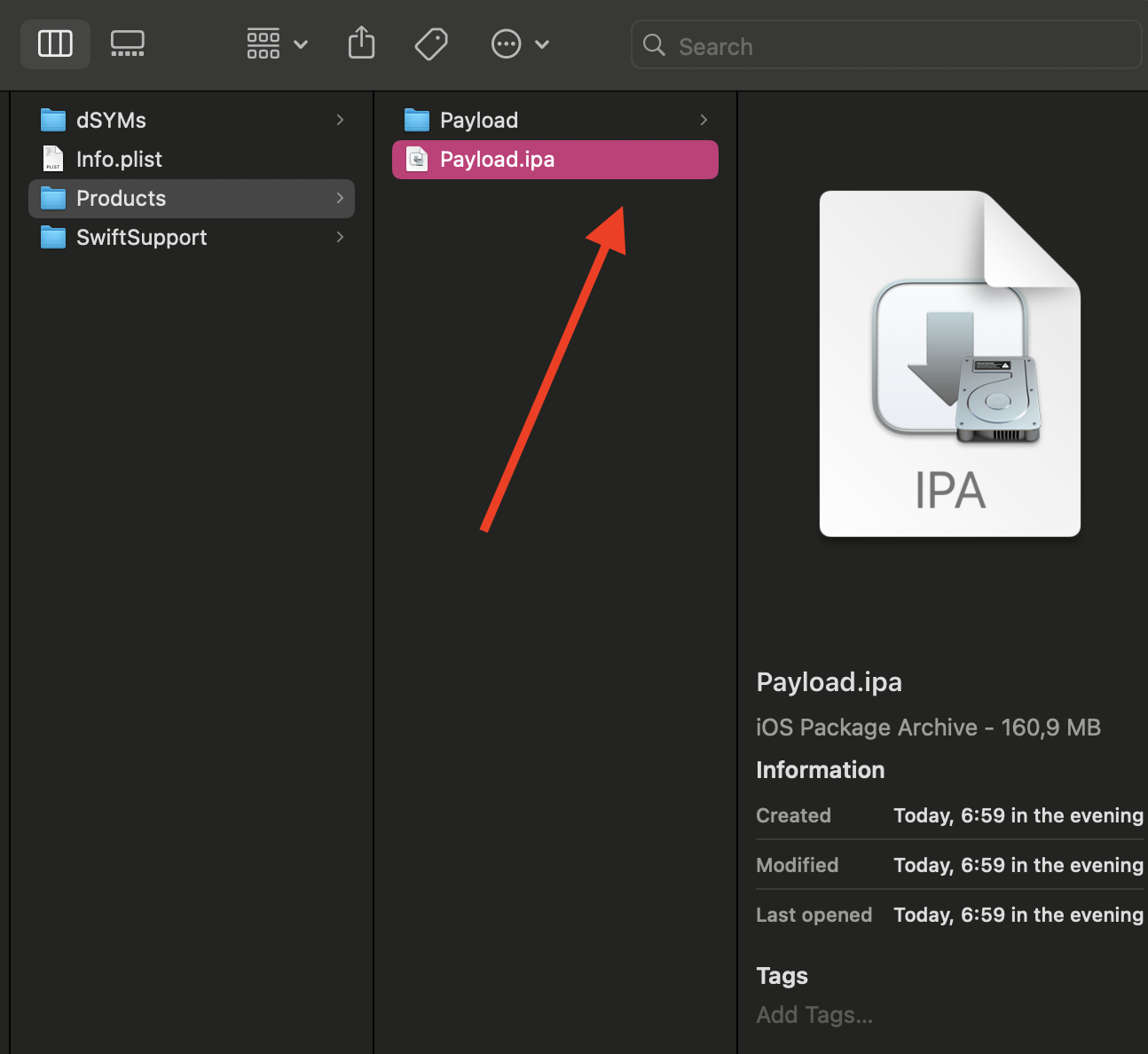This screenshot has height=1054, width=1148.
Task: Click the iOS Package Archive size text
Action: (x=928, y=728)
